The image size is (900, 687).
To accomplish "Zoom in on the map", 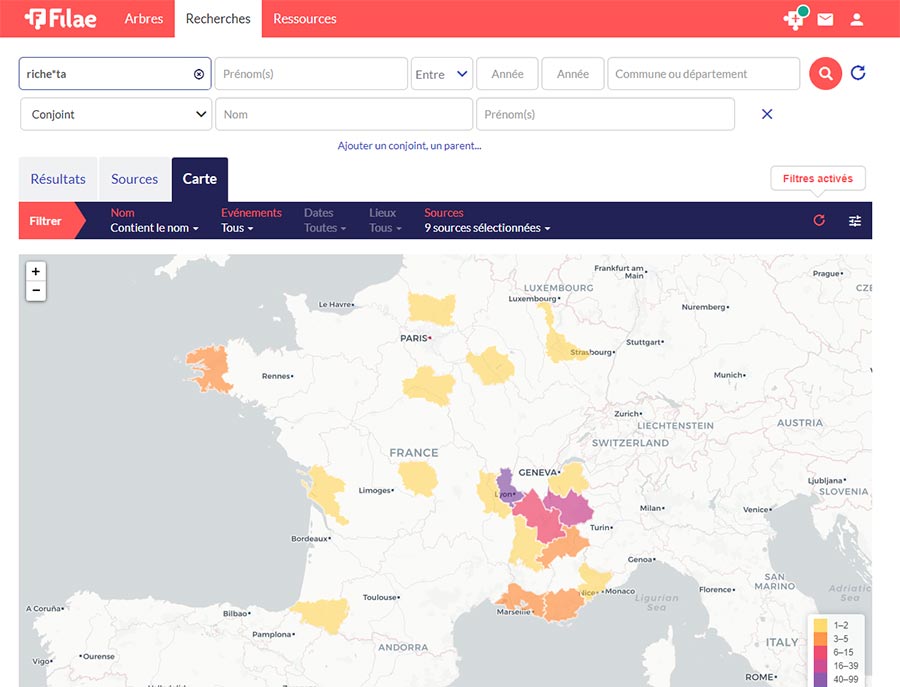I will (x=36, y=271).
